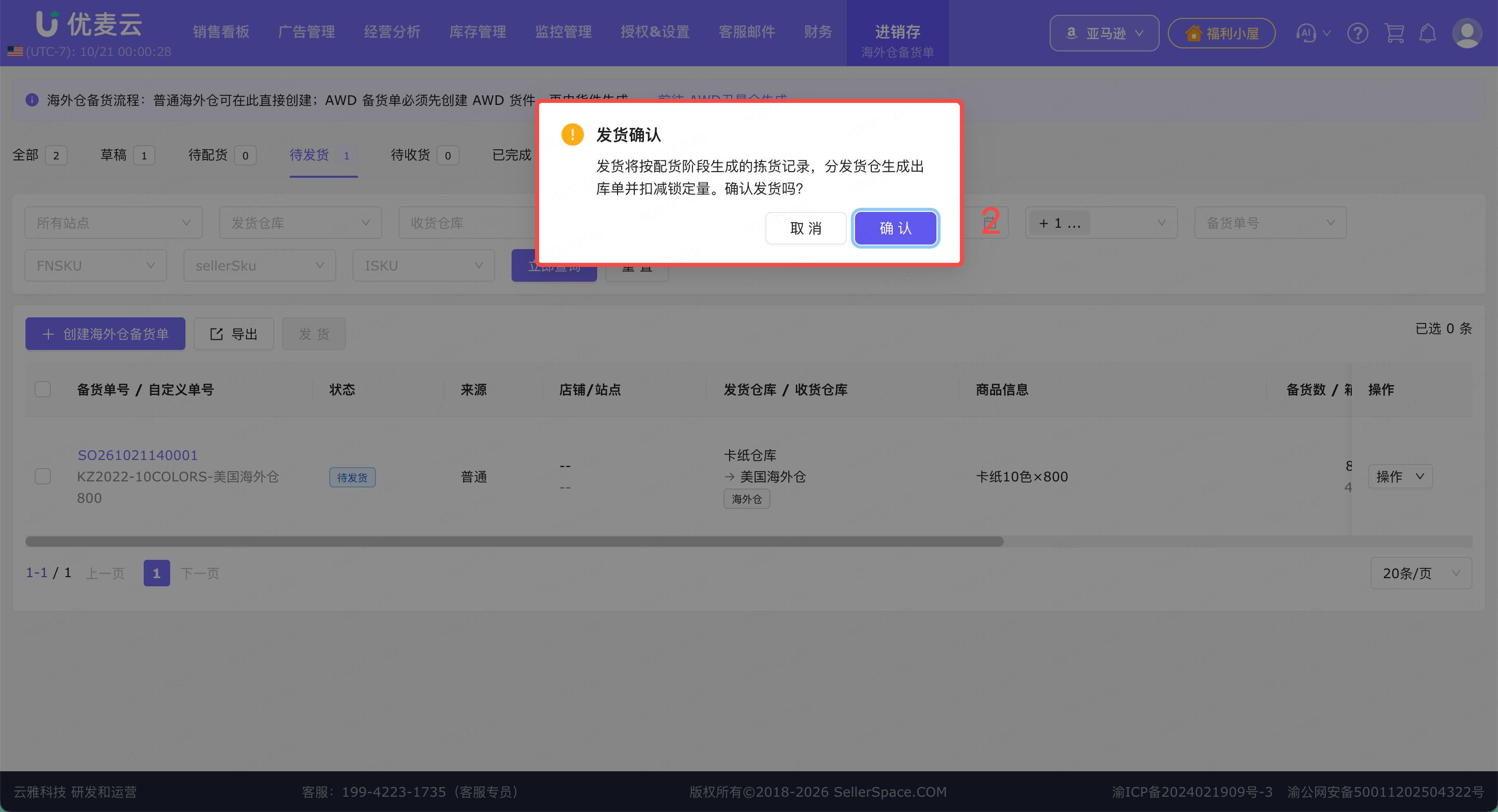This screenshot has height=812, width=1498.
Task: Open the help question mark icon
Action: [1357, 33]
